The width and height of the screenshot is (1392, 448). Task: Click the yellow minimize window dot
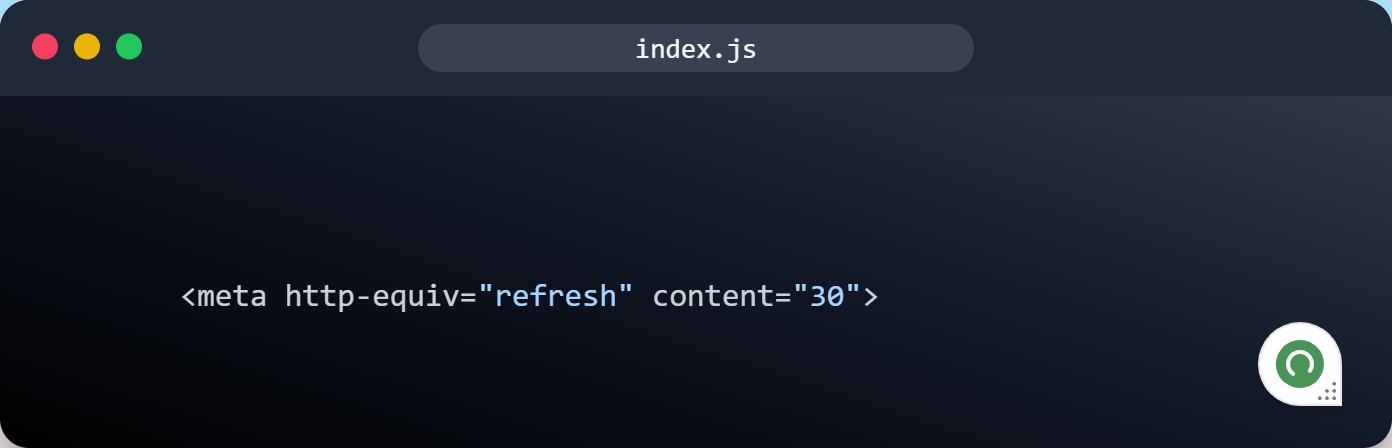87,47
